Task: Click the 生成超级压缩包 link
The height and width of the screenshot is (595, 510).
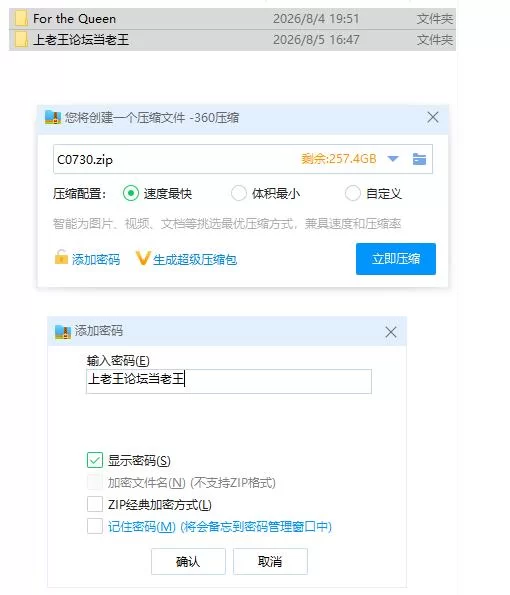Action: point(195,260)
